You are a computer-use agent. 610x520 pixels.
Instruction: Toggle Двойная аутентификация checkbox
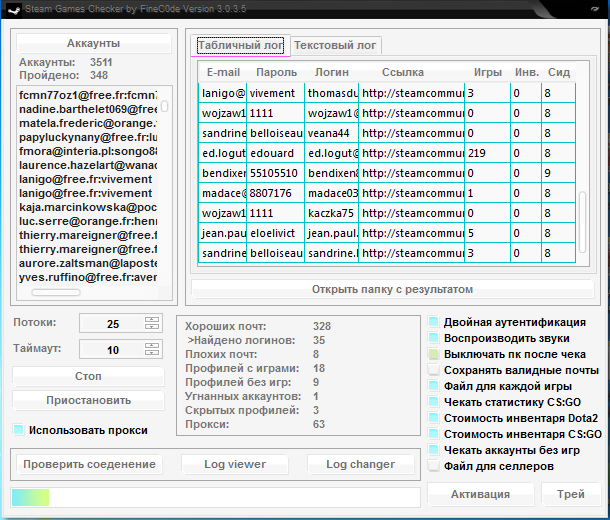click(x=433, y=322)
